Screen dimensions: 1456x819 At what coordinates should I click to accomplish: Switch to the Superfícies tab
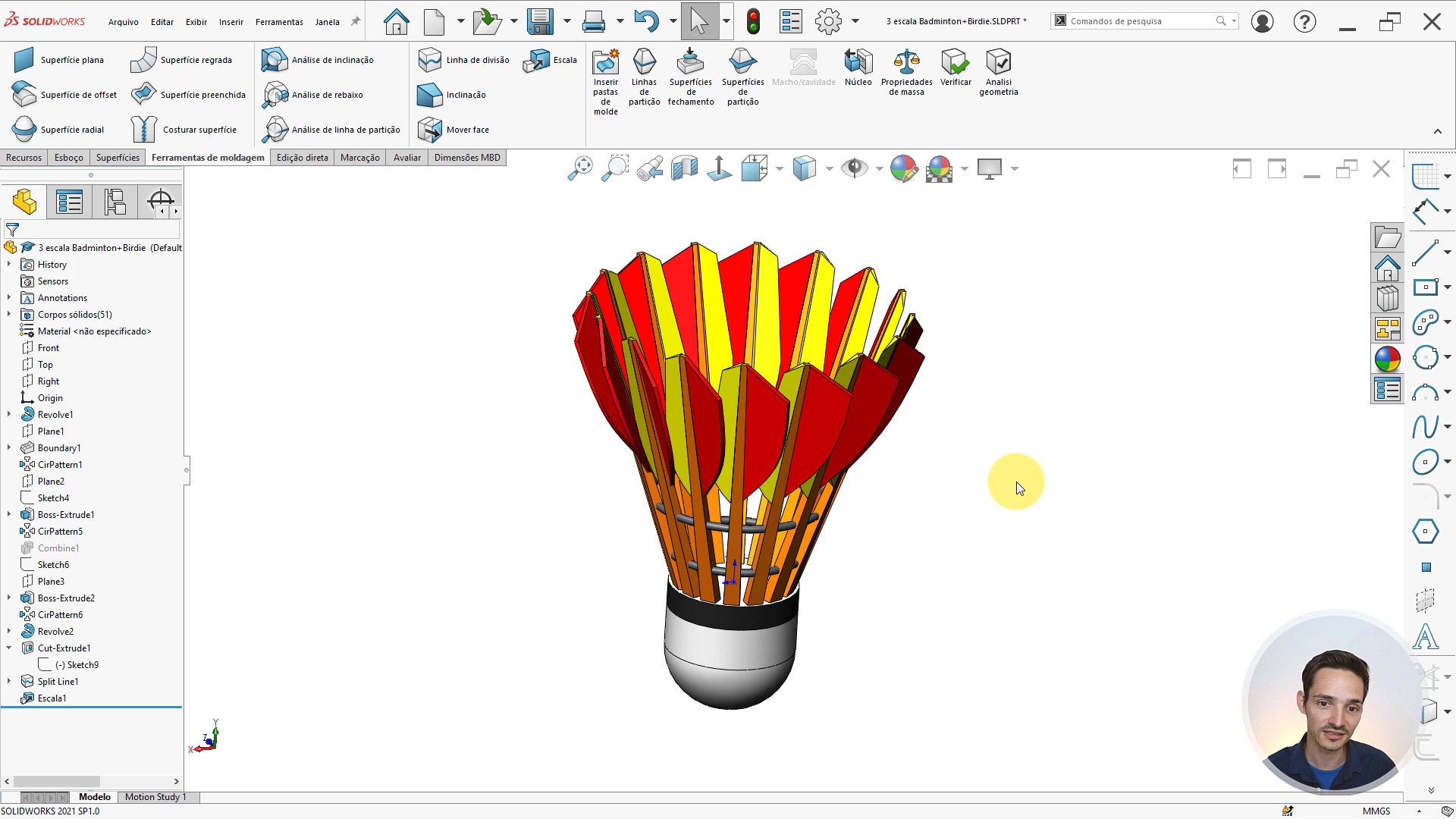tap(118, 158)
